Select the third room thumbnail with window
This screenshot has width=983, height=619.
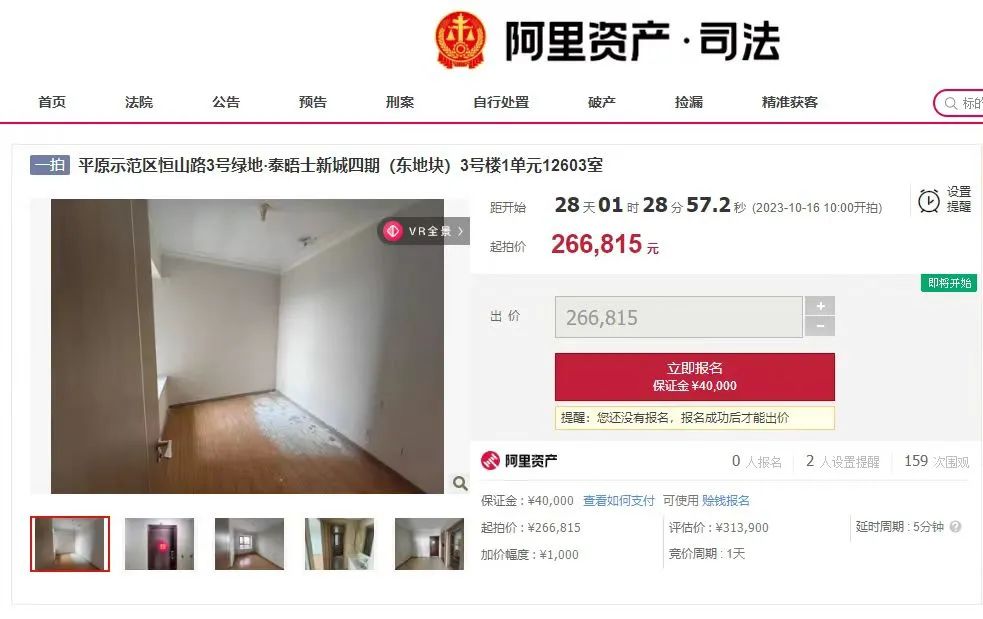tap(250, 544)
